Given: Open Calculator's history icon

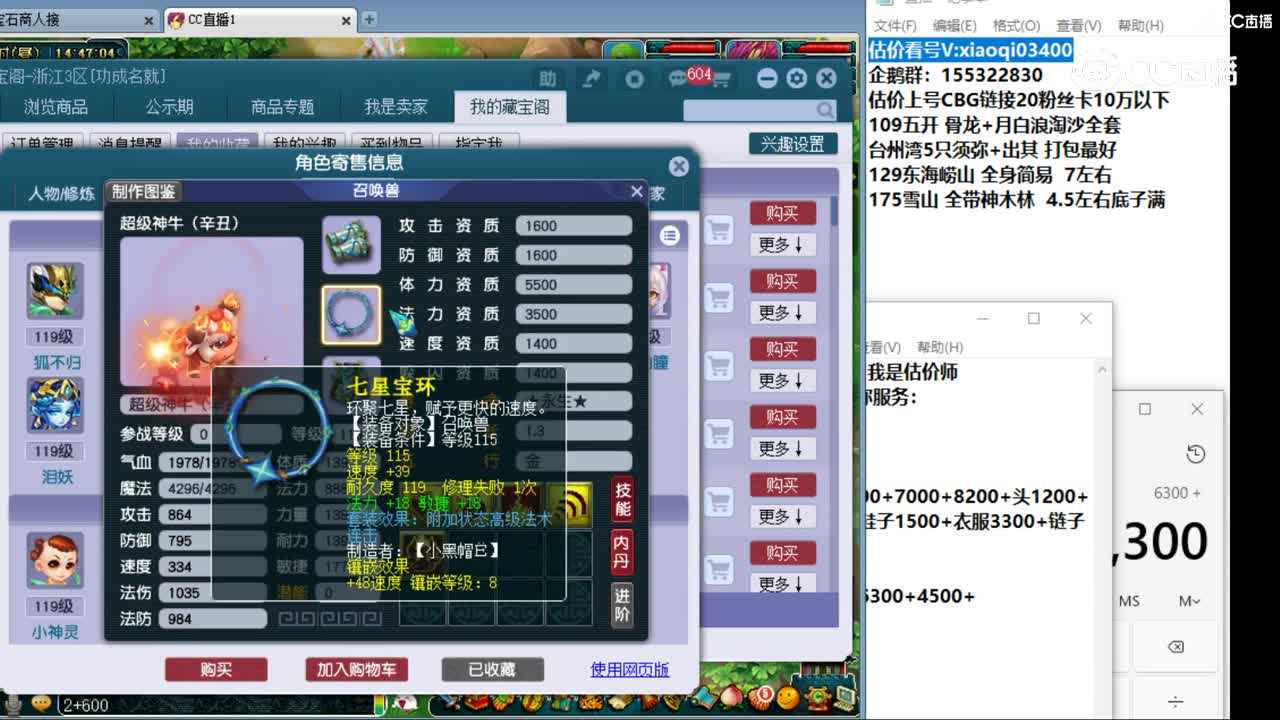Looking at the screenshot, I should click(1194, 453).
